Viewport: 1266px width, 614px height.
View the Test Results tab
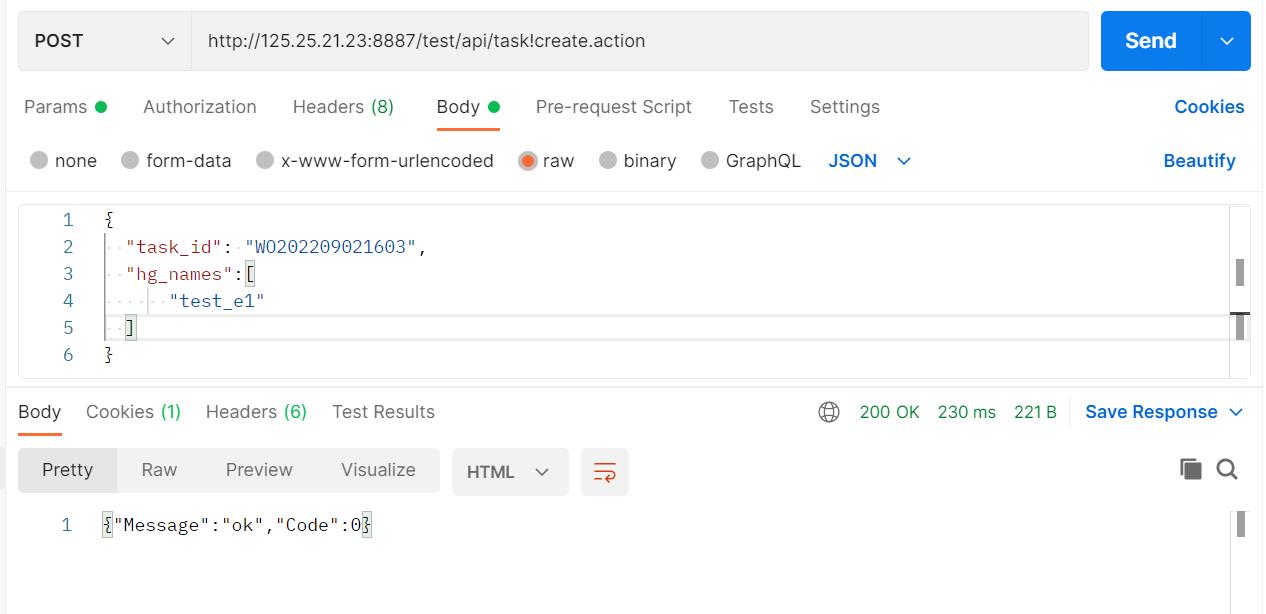coord(383,411)
